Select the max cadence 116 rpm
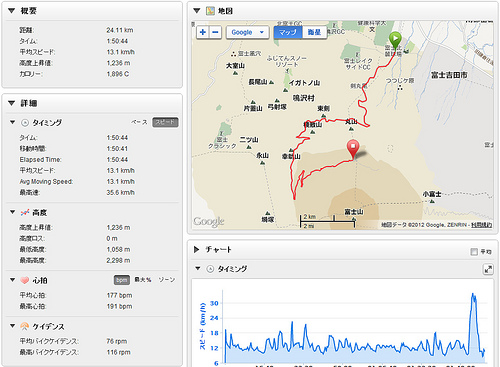Viewport: 500px width, 367px height. [x=118, y=352]
